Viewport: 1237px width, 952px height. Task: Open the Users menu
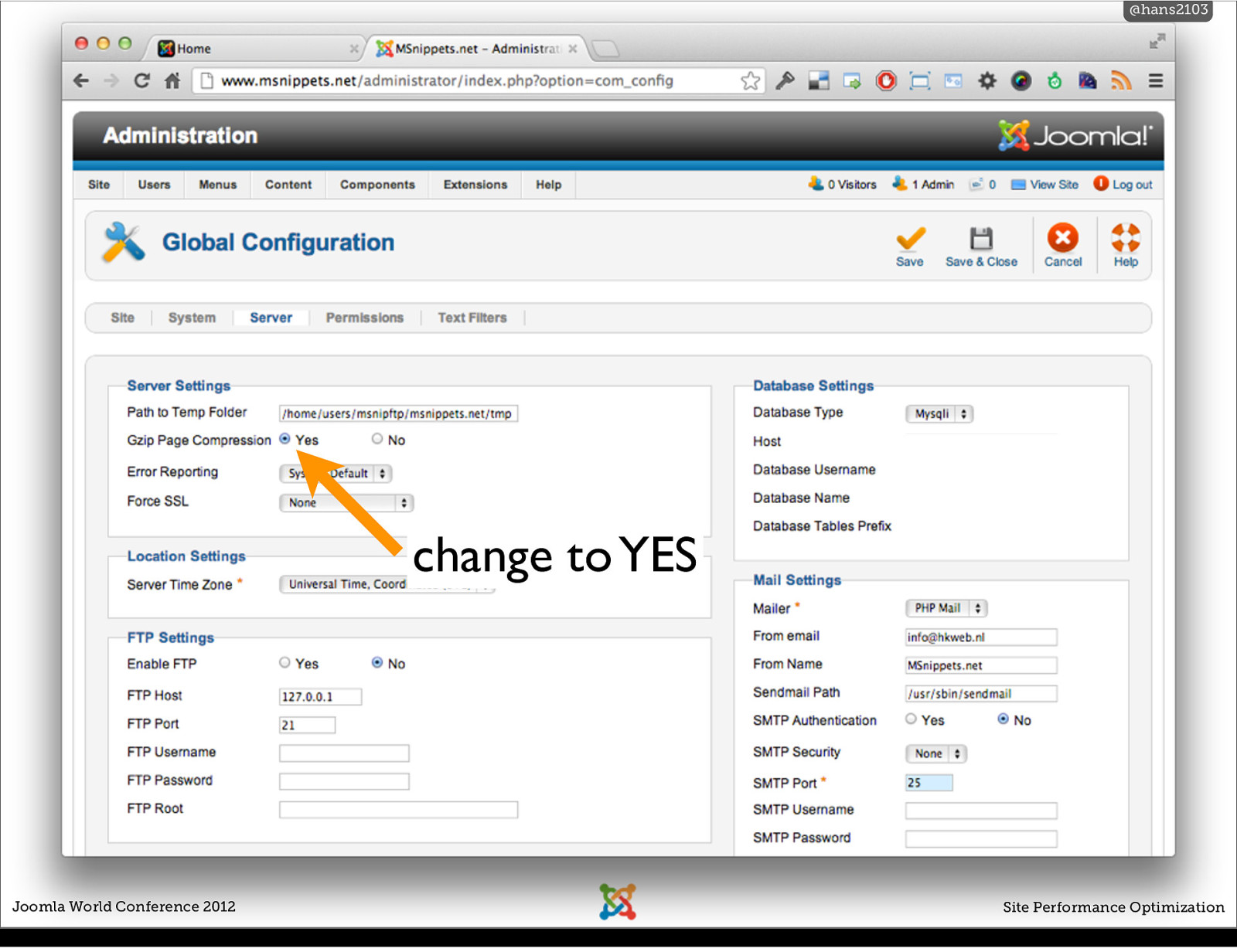(x=154, y=185)
